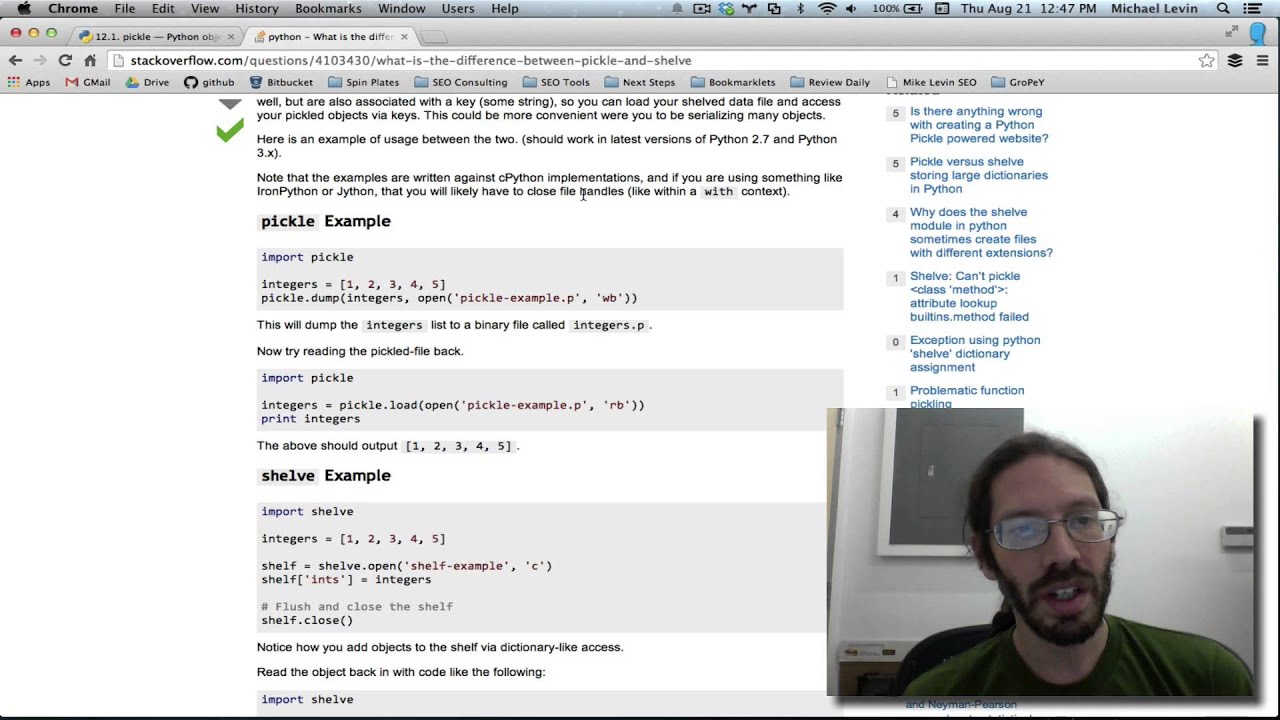
Task: Open the Notification Center list icon
Action: coord(1254,8)
